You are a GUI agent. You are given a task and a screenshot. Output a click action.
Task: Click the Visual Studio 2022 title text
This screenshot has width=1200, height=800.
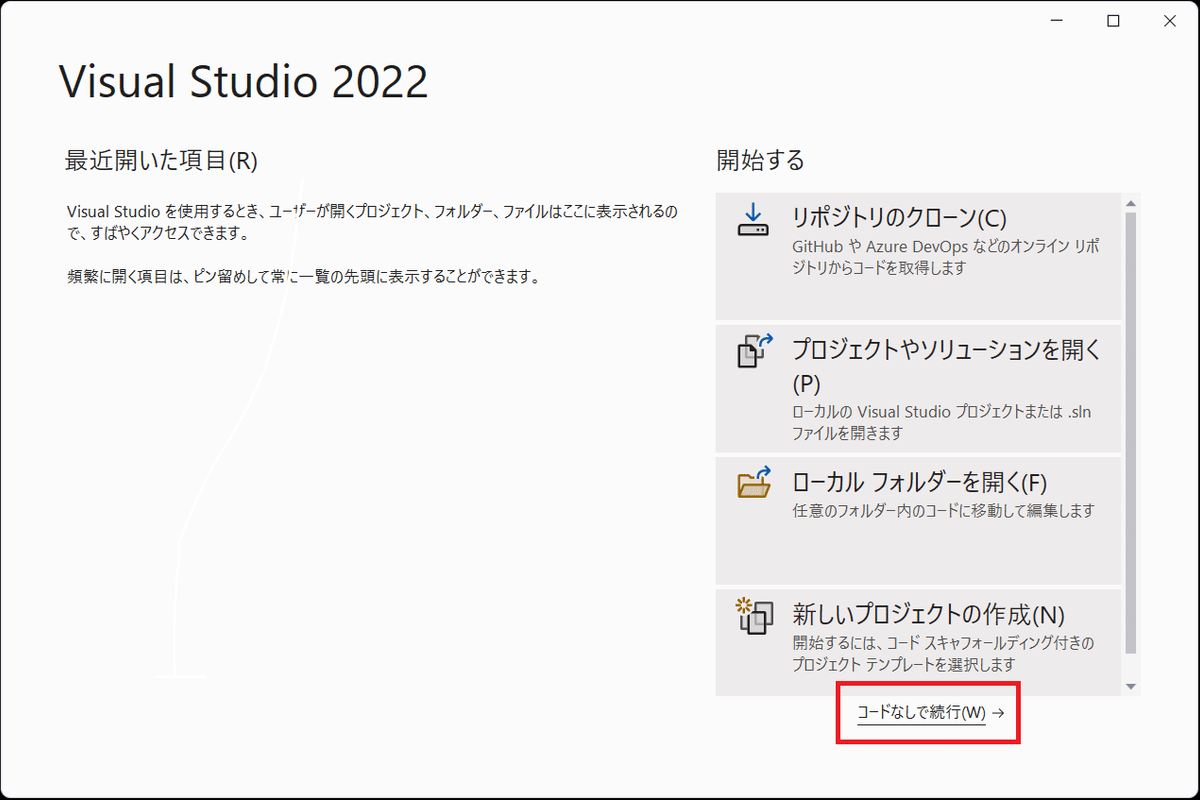(243, 82)
